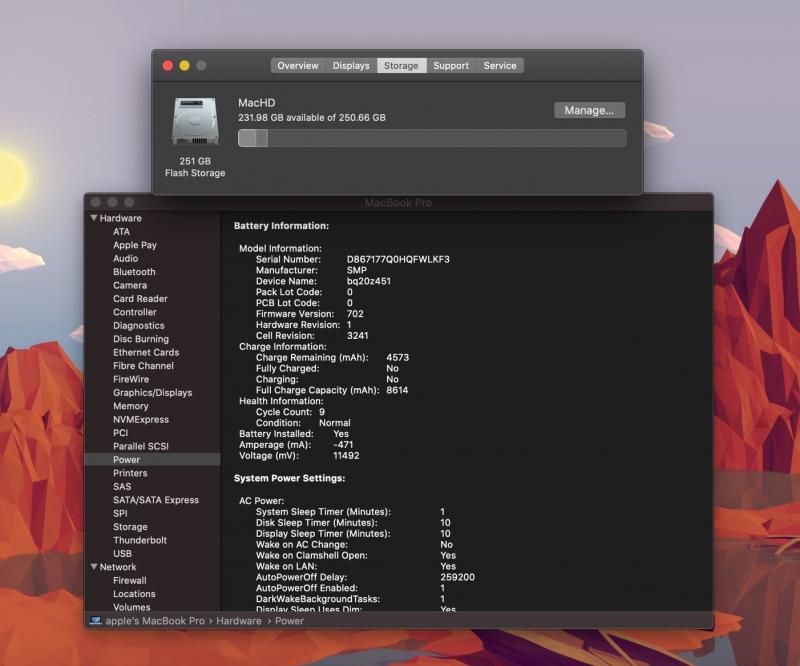Click the Amperage value -471
800x666 pixels.
point(343,445)
